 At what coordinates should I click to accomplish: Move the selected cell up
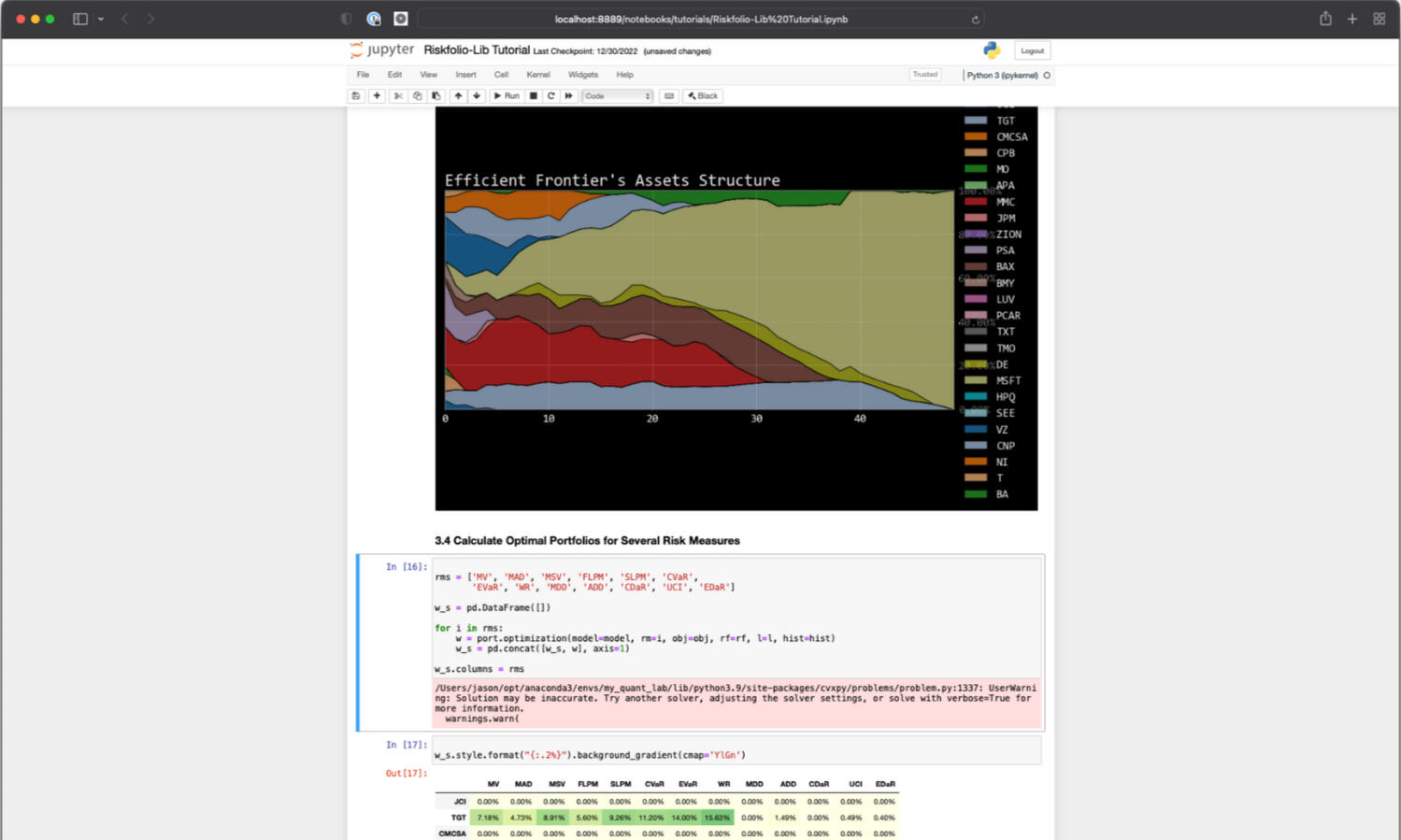pos(458,96)
